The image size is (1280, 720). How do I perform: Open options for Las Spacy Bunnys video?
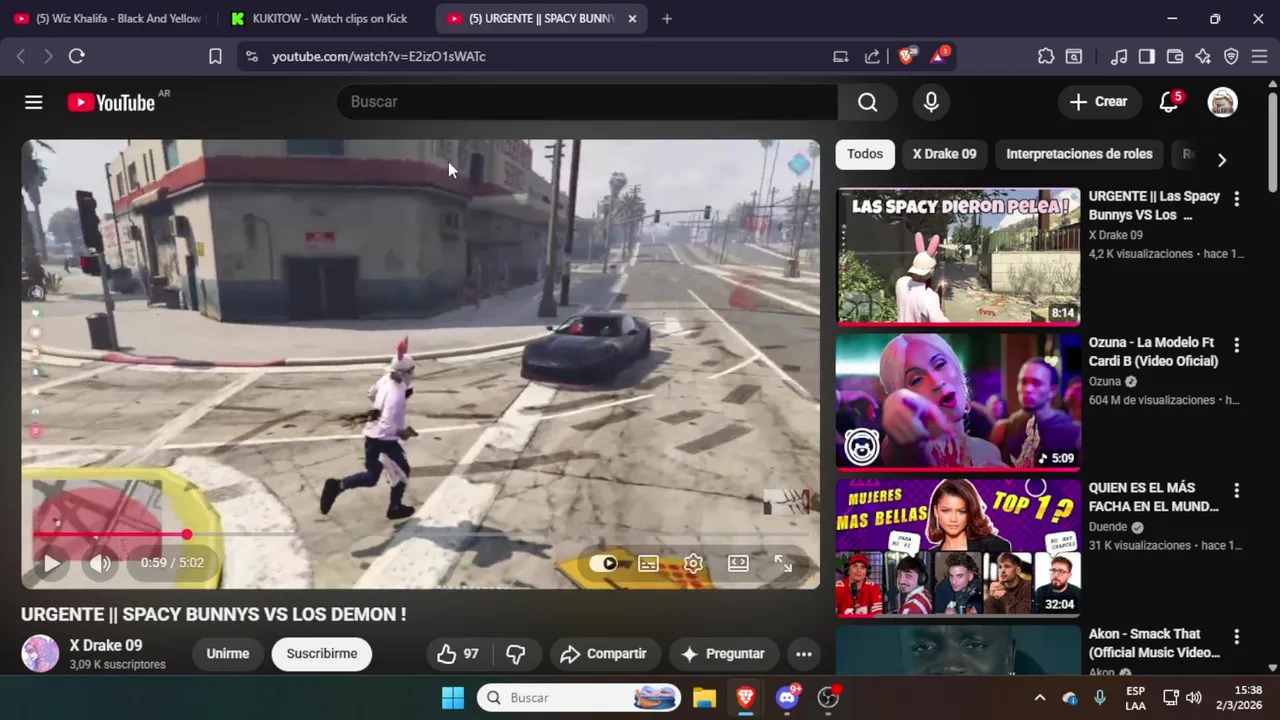(1236, 199)
